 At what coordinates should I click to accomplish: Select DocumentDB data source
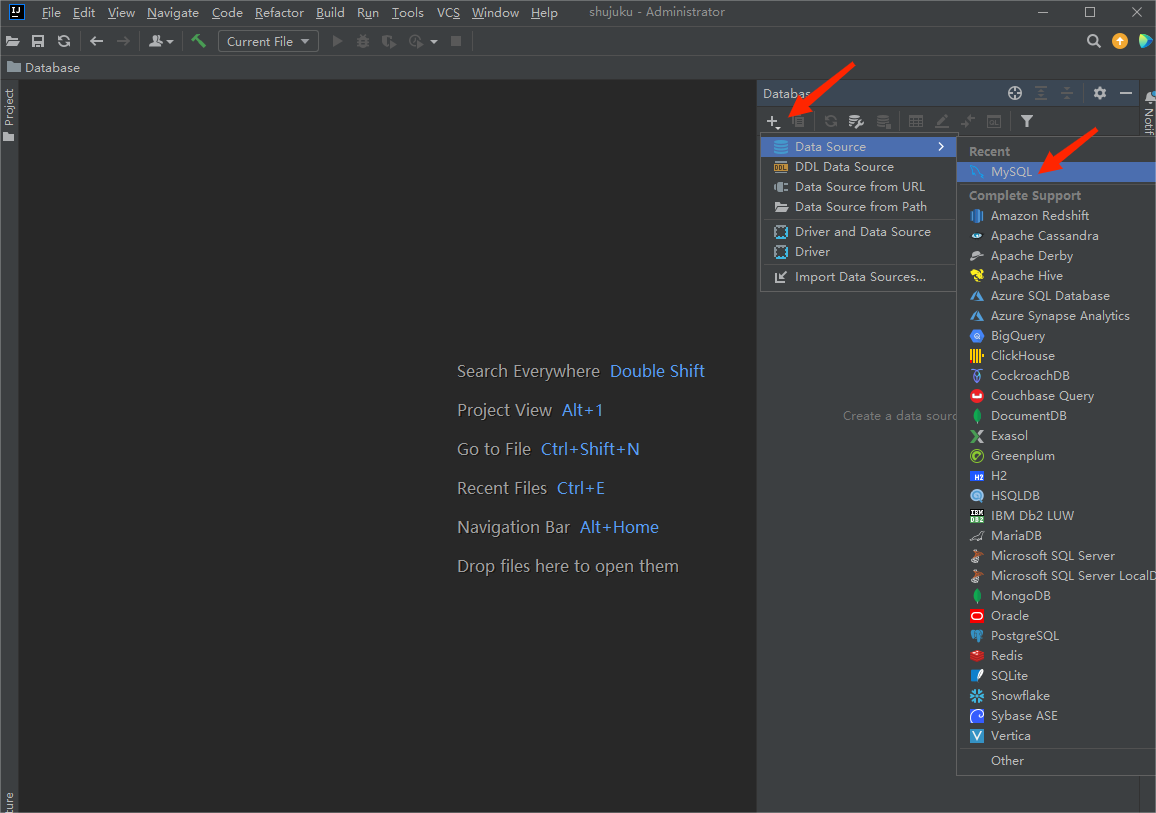pos(1056,415)
